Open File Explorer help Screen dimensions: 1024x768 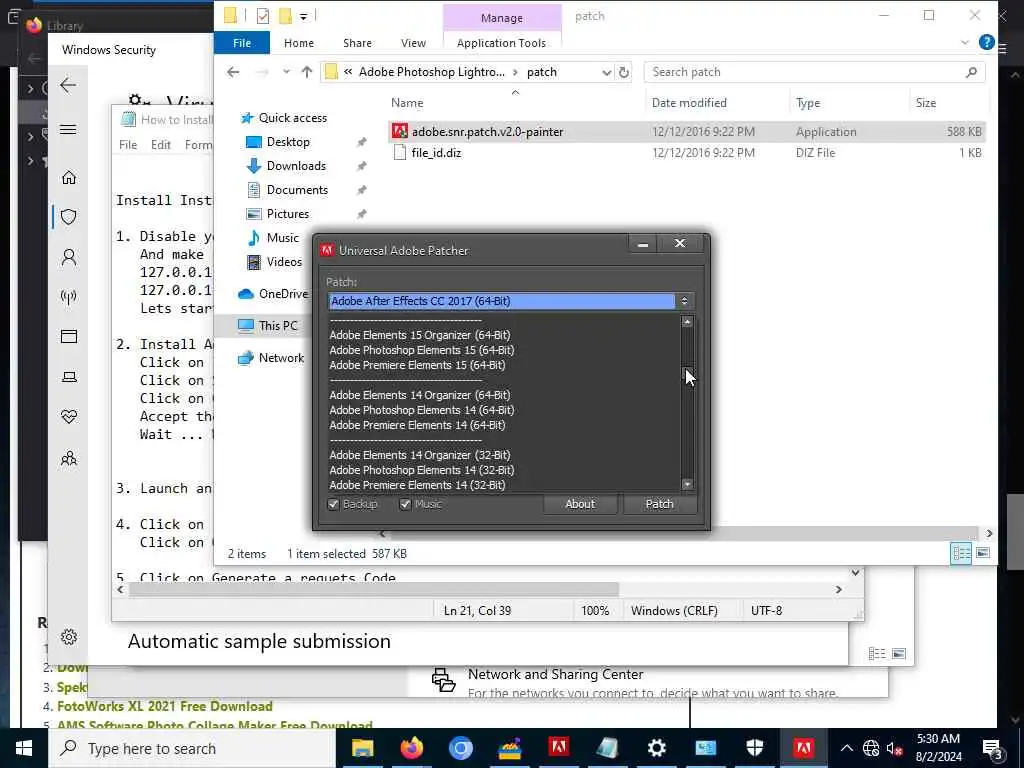tap(986, 42)
